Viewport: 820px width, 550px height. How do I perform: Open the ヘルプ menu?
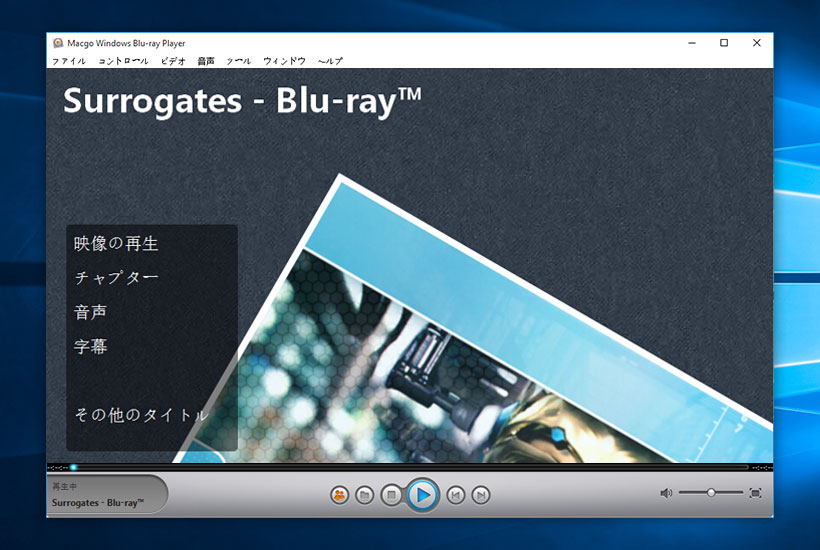pos(330,61)
